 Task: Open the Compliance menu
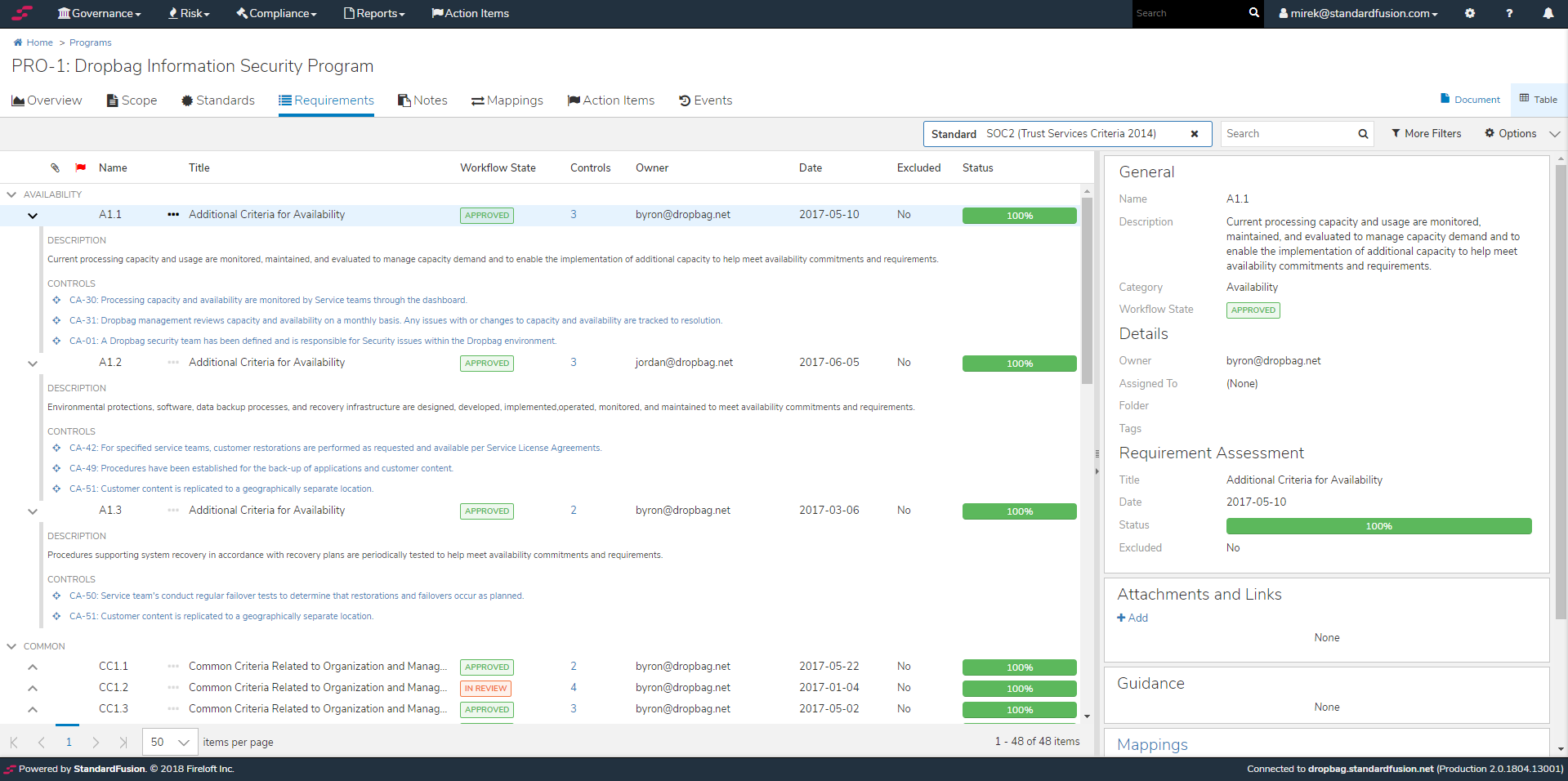pyautogui.click(x=276, y=13)
